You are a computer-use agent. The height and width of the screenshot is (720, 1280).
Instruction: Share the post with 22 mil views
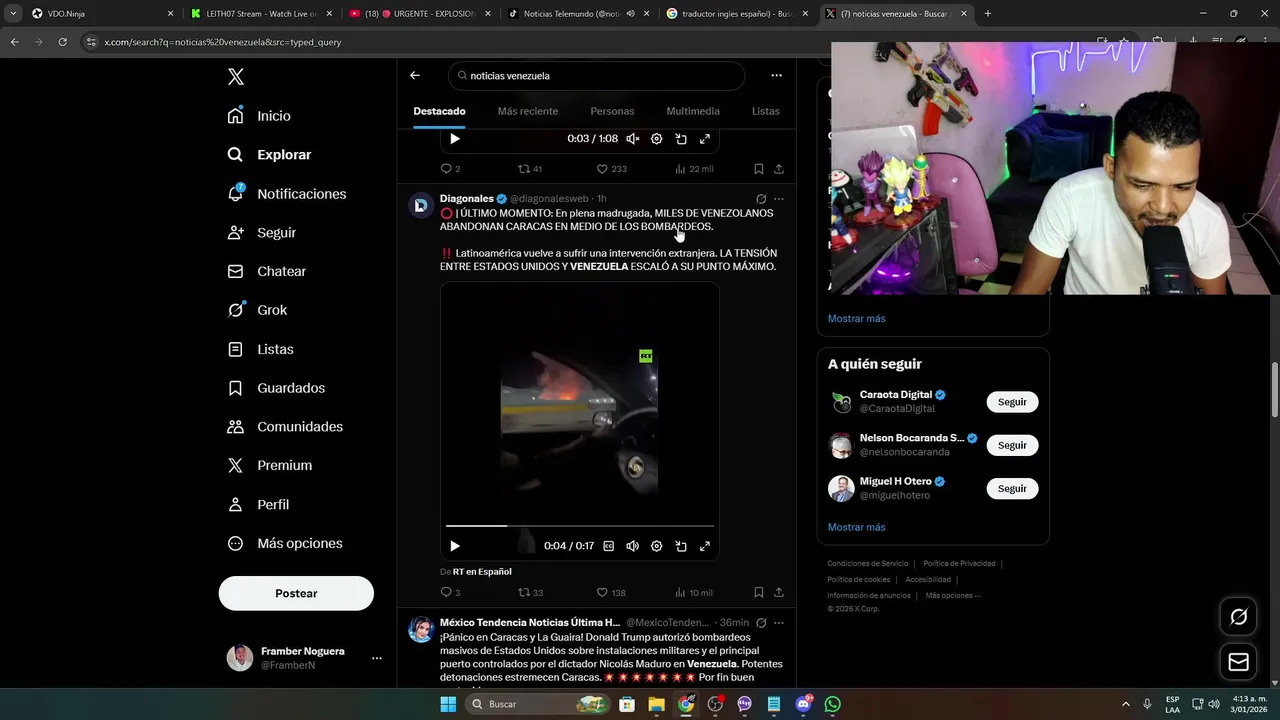(x=779, y=169)
